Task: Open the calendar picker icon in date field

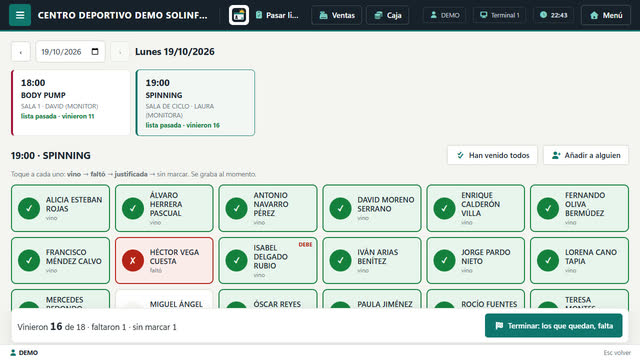Action: pyautogui.click(x=95, y=51)
